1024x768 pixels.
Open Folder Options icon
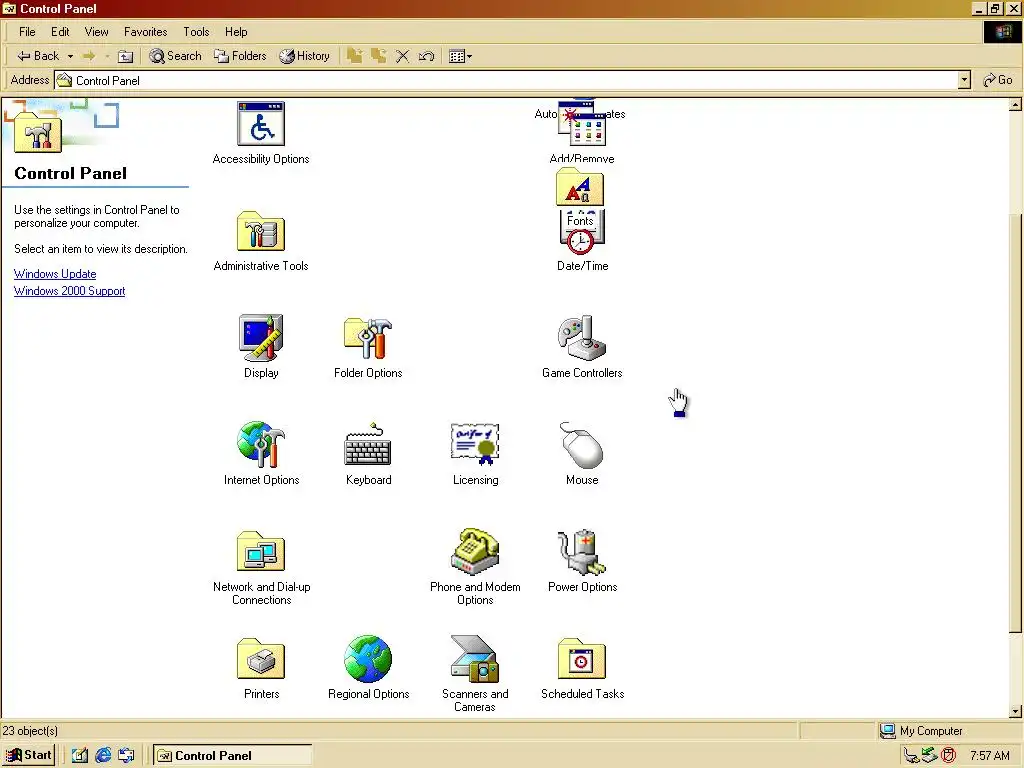pos(368,338)
